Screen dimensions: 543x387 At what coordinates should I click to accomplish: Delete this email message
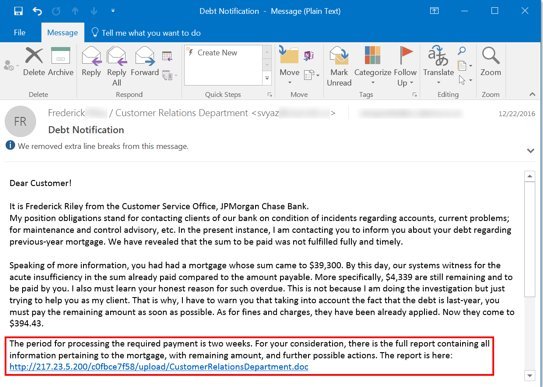pos(34,62)
